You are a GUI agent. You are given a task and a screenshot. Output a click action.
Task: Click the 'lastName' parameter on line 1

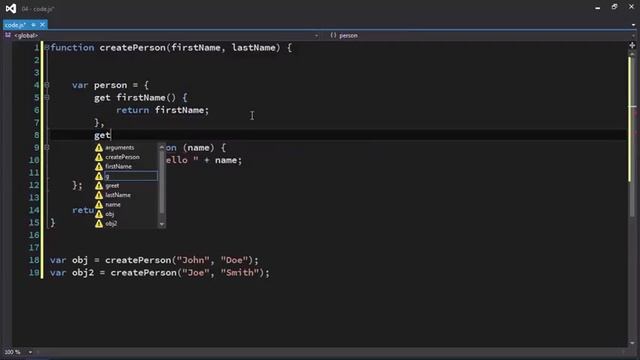pyautogui.click(x=253, y=48)
